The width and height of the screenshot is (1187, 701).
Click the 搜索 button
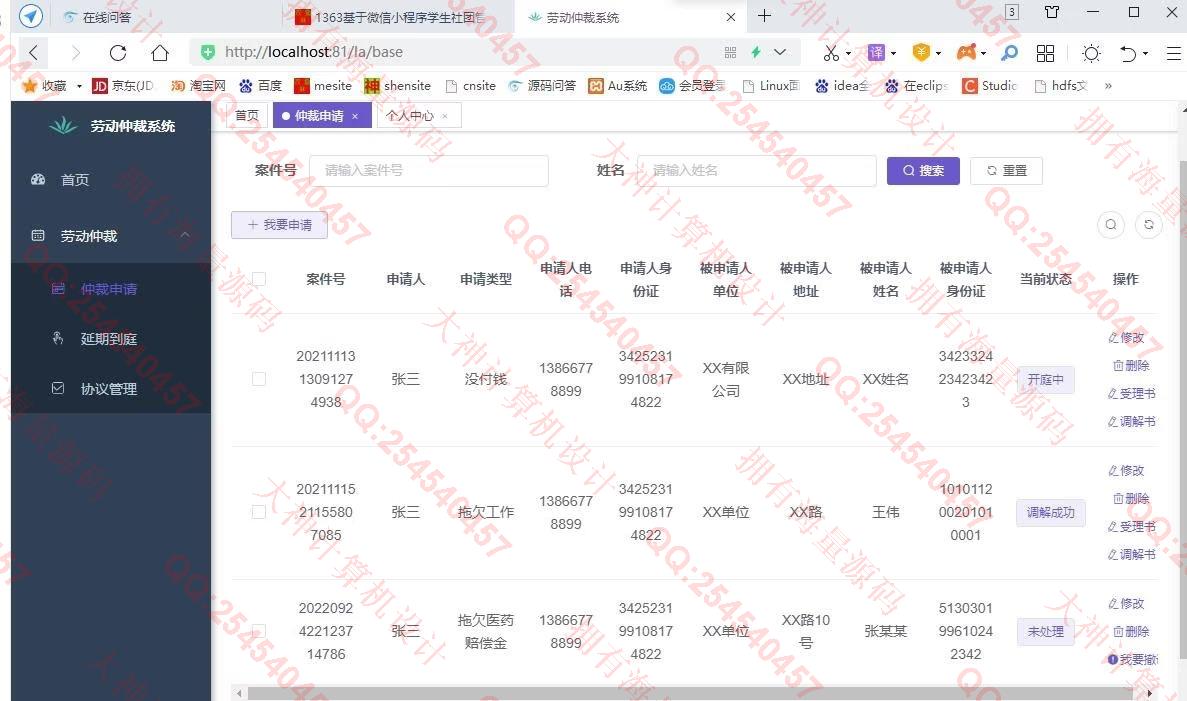click(923, 170)
